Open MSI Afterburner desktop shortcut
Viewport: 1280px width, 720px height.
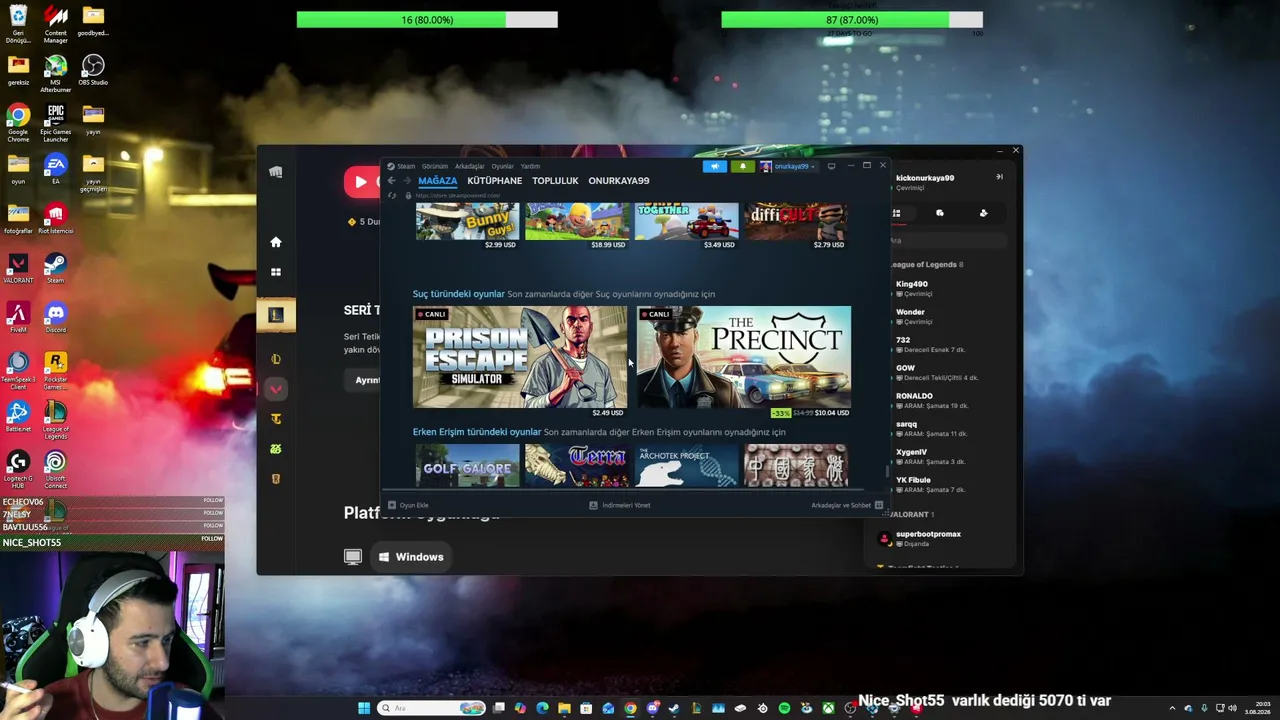point(56,72)
